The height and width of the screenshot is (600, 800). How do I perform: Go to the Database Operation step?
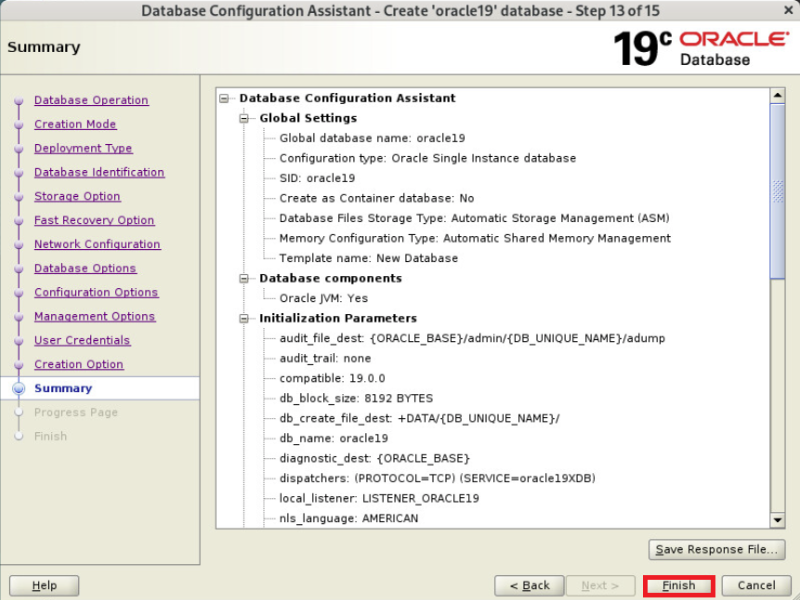[91, 100]
